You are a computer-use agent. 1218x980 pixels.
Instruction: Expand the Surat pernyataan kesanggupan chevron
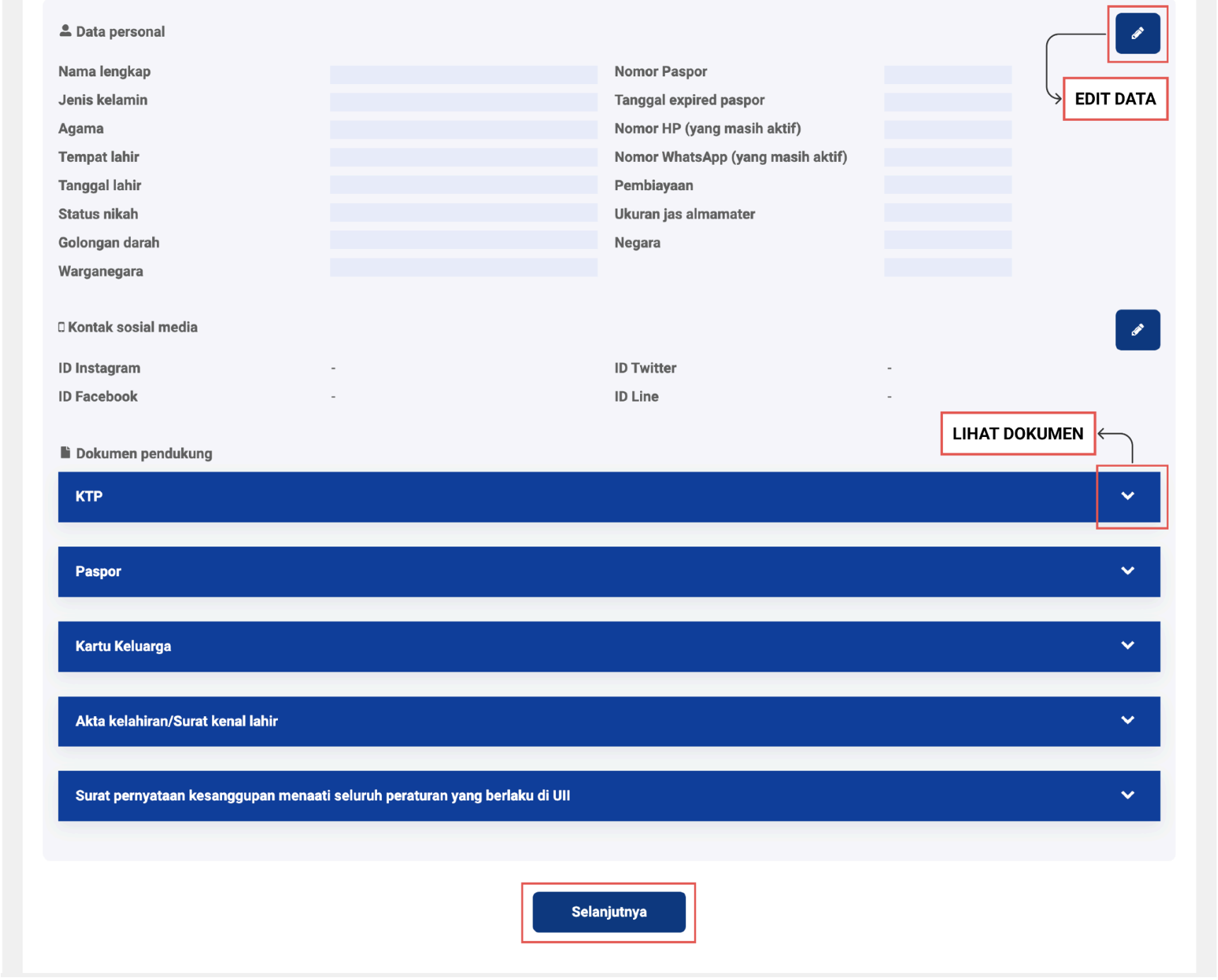[x=1127, y=795]
